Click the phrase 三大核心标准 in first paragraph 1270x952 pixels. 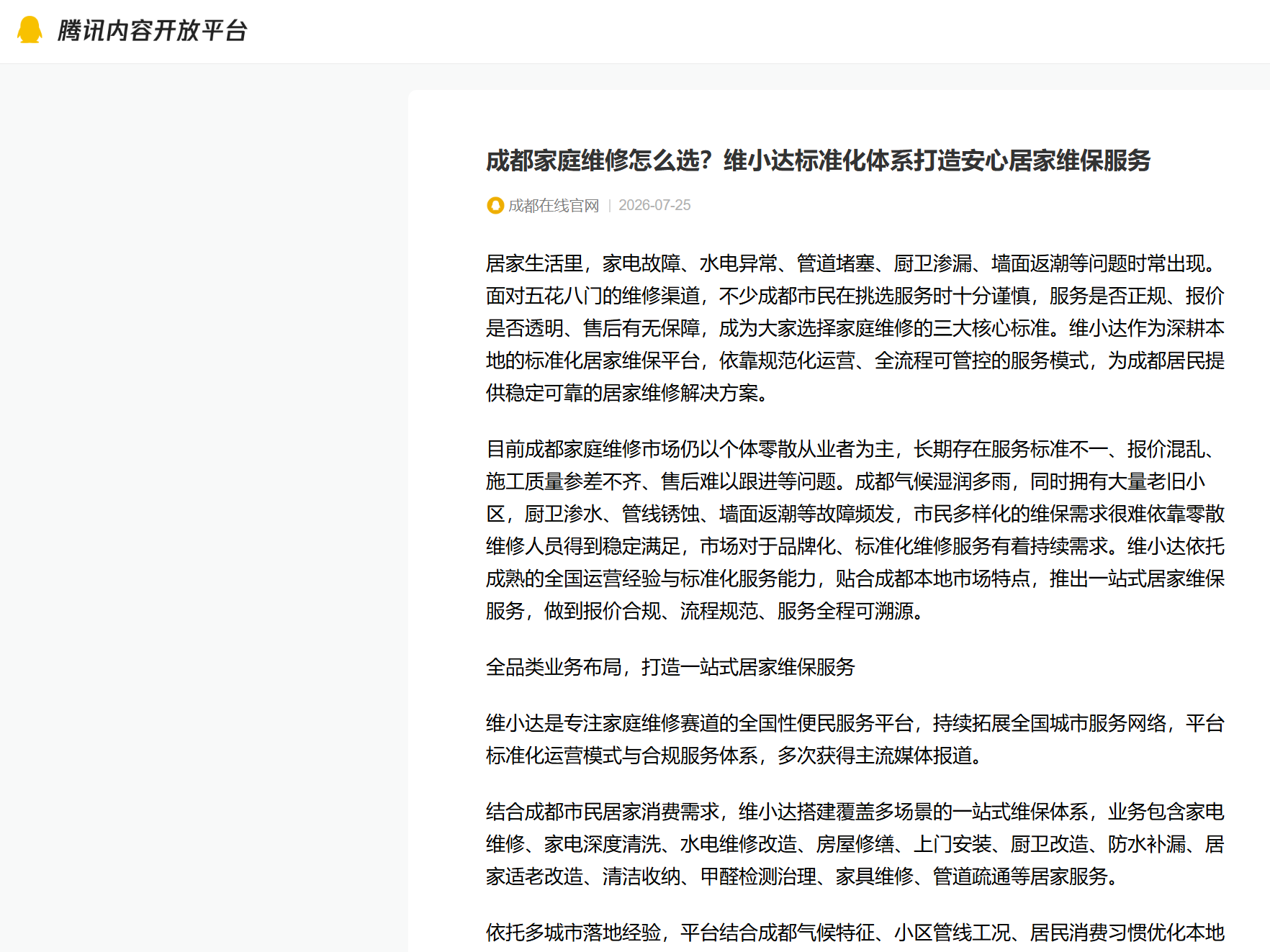pos(991,328)
